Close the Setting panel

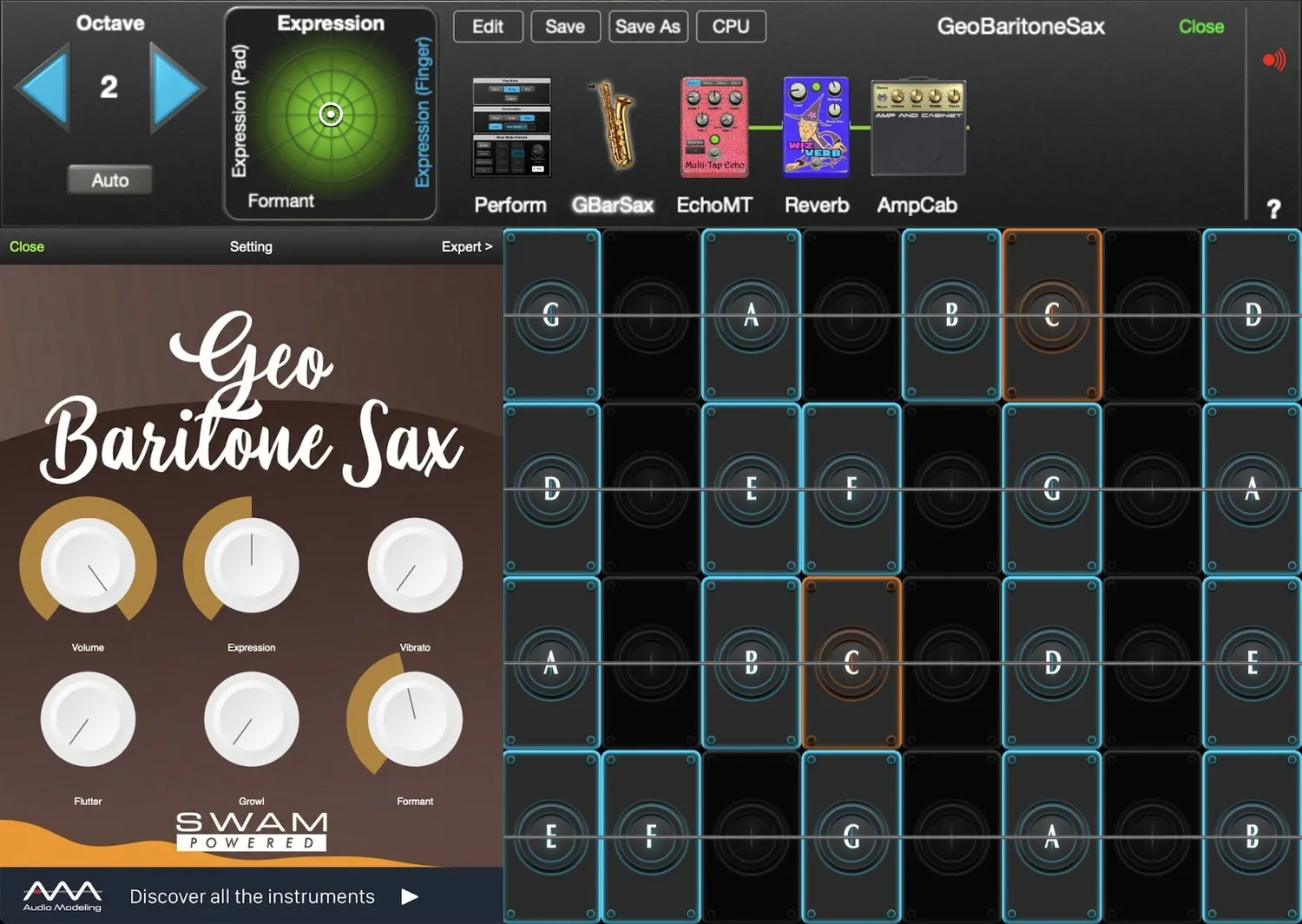[27, 247]
